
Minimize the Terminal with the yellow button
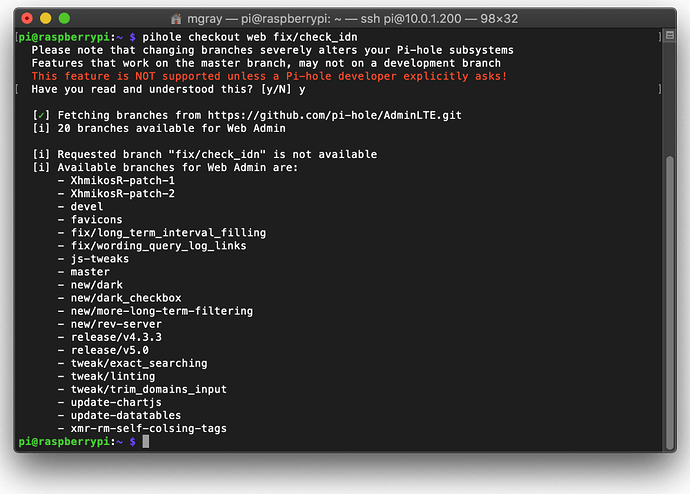coord(46,18)
